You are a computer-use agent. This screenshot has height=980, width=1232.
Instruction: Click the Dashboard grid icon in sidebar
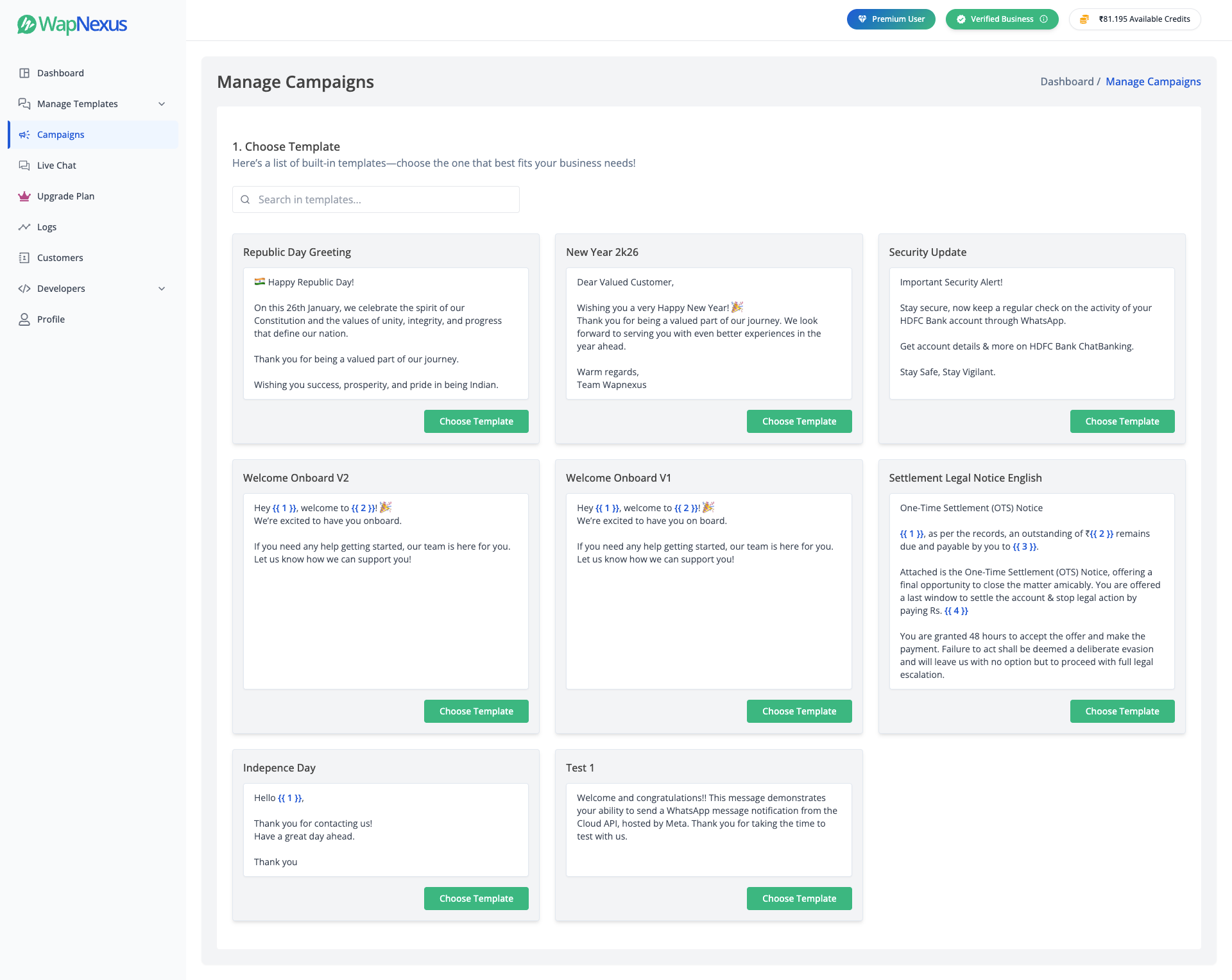[x=24, y=73]
